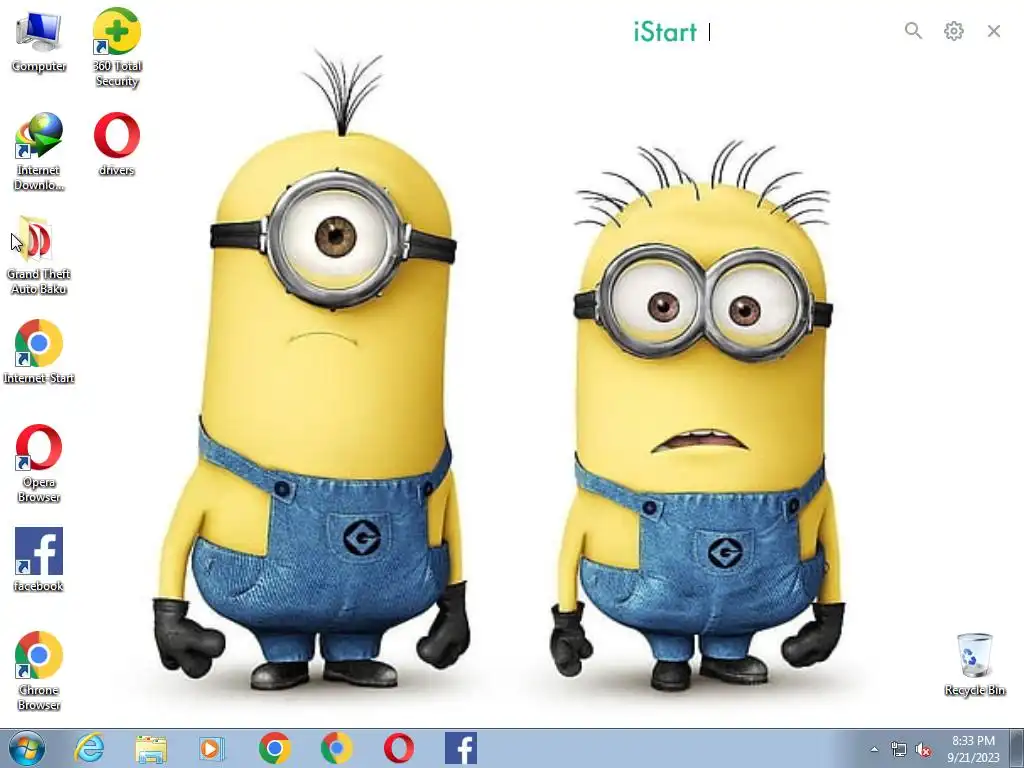Open iStart settings gear
This screenshot has height=768, width=1024.
tap(953, 31)
